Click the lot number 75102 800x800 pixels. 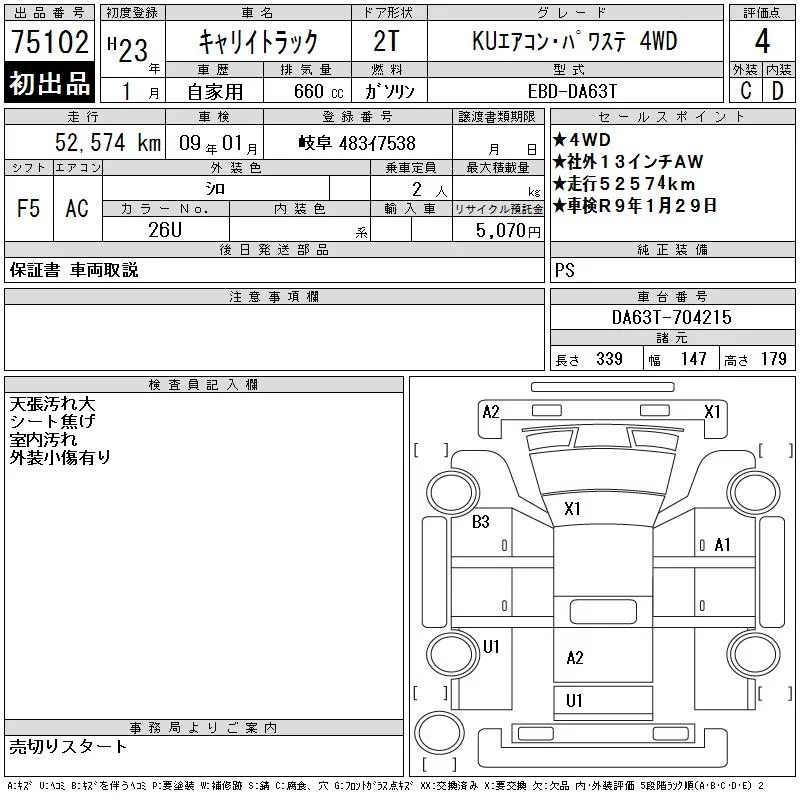(50, 41)
